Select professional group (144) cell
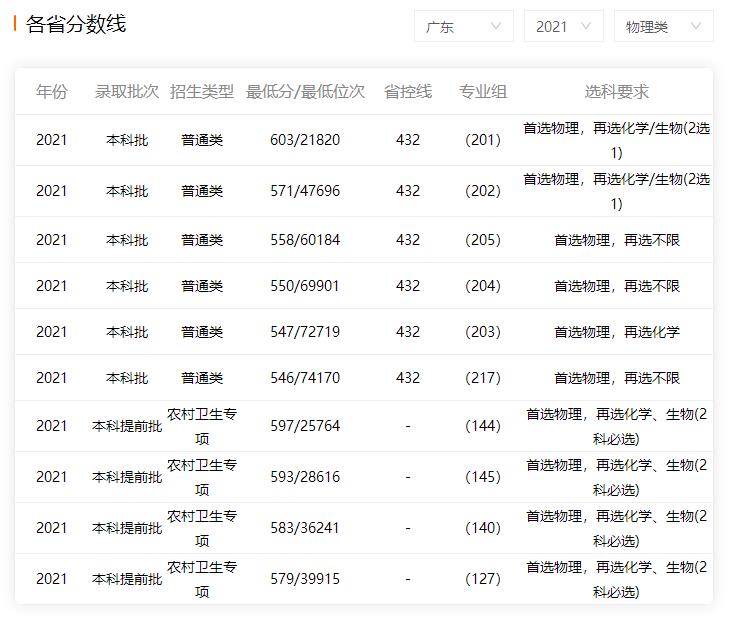Image resolution: width=743 pixels, height=619 pixels. tap(483, 426)
